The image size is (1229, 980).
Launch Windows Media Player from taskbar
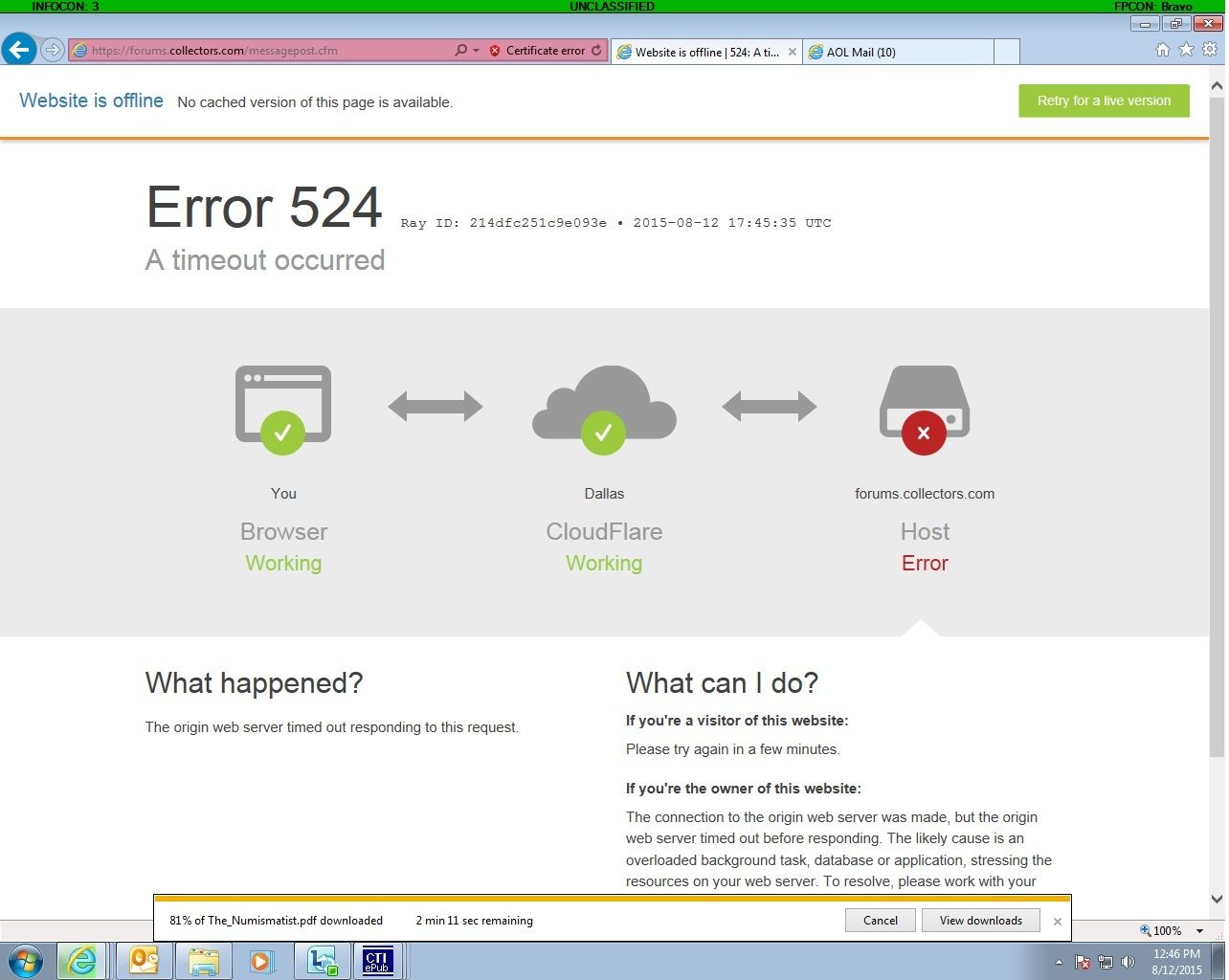point(261,961)
